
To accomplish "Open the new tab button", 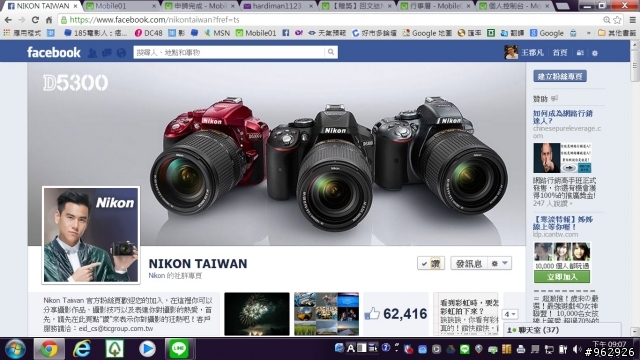I will [563, 6].
